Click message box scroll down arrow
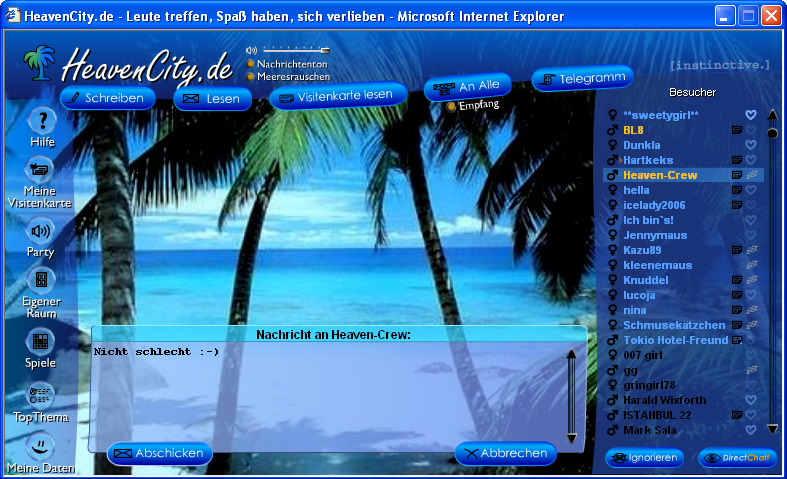 [x=571, y=438]
